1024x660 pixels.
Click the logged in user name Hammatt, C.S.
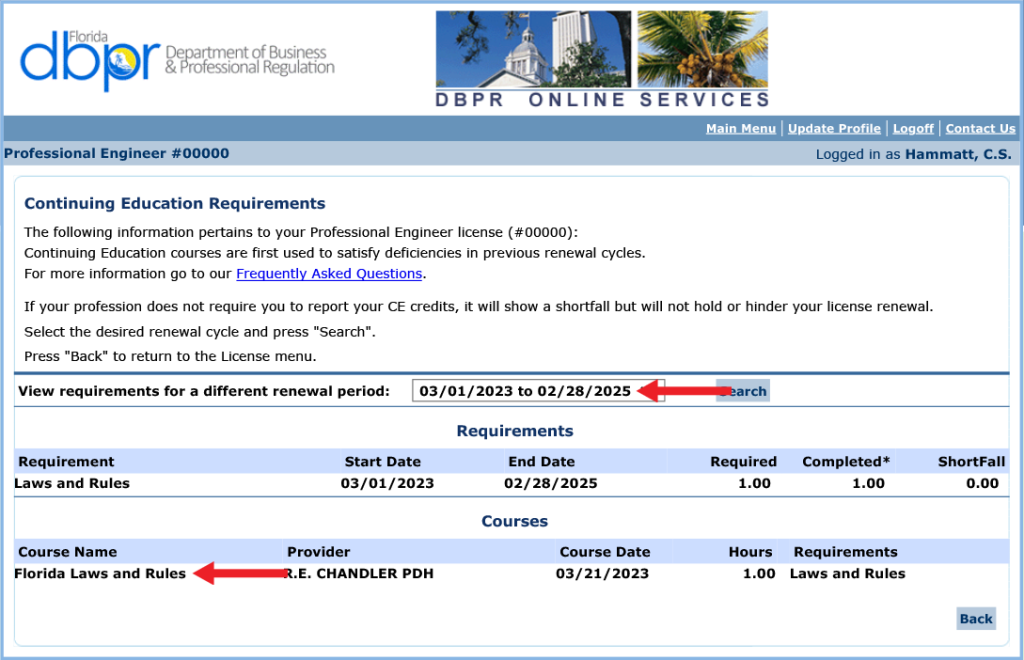point(958,153)
